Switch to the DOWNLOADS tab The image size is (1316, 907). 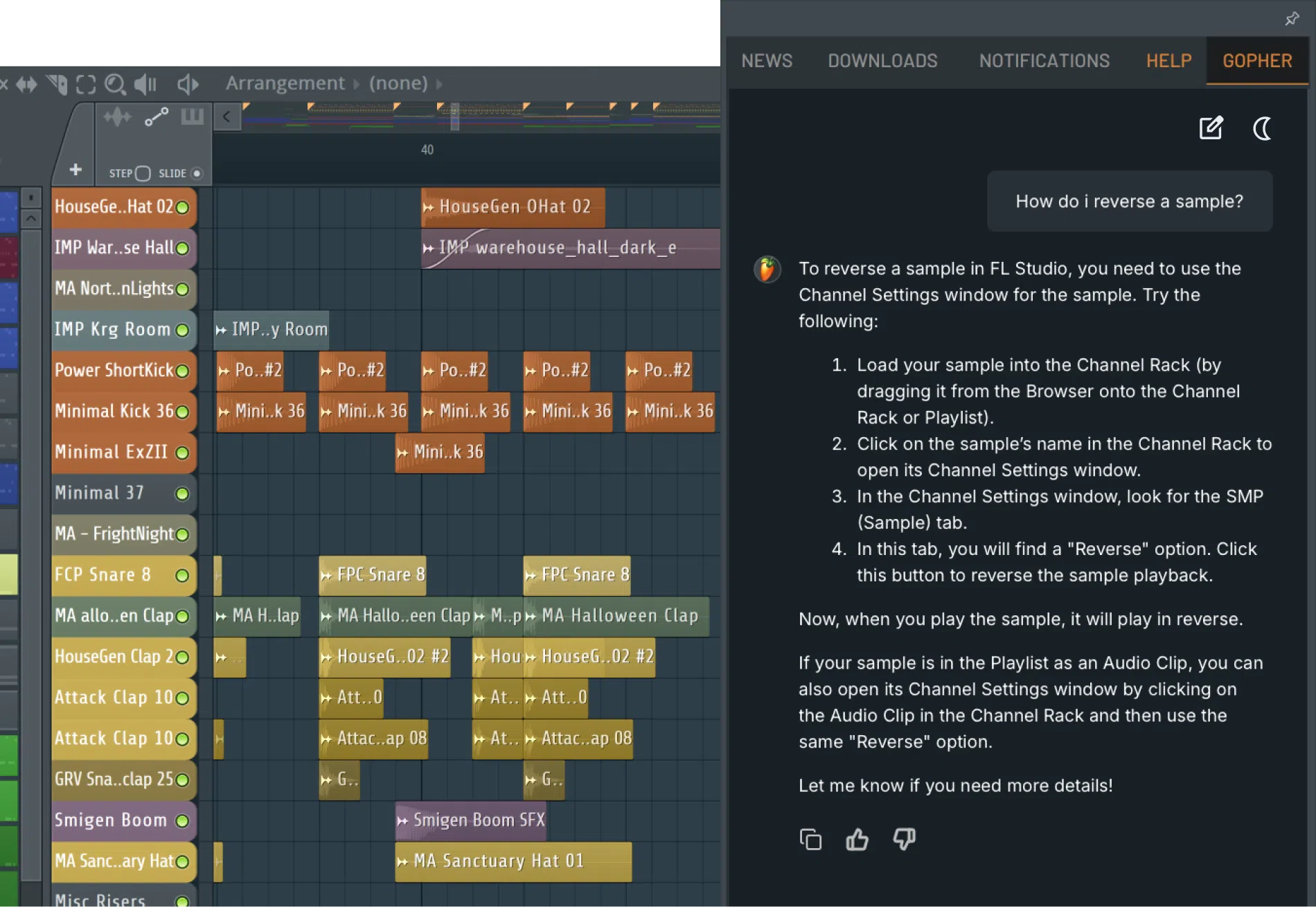tap(882, 61)
